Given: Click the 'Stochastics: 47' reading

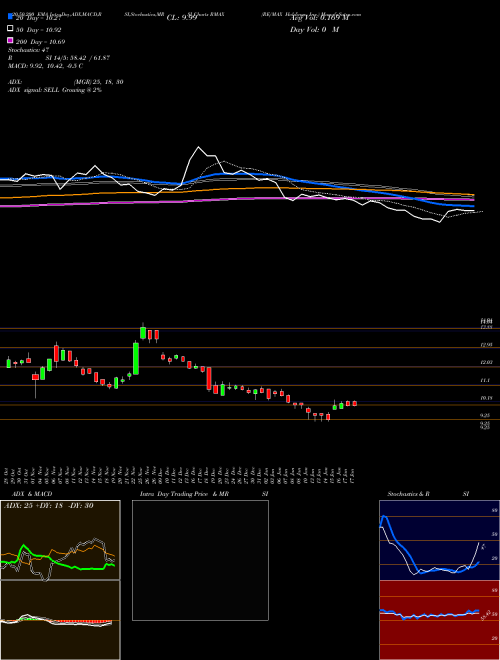Looking at the screenshot, I should pyautogui.click(x=29, y=50).
